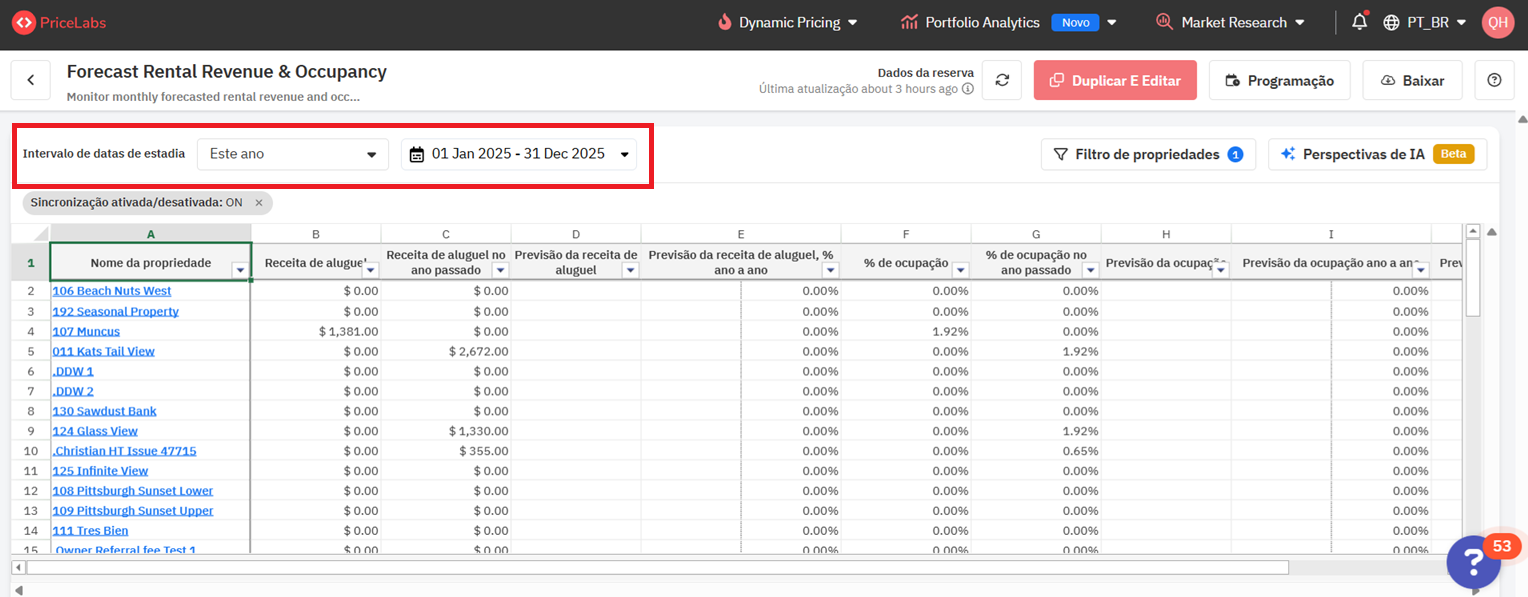
Task: Open the Este ano date range dropdown
Action: [292, 154]
